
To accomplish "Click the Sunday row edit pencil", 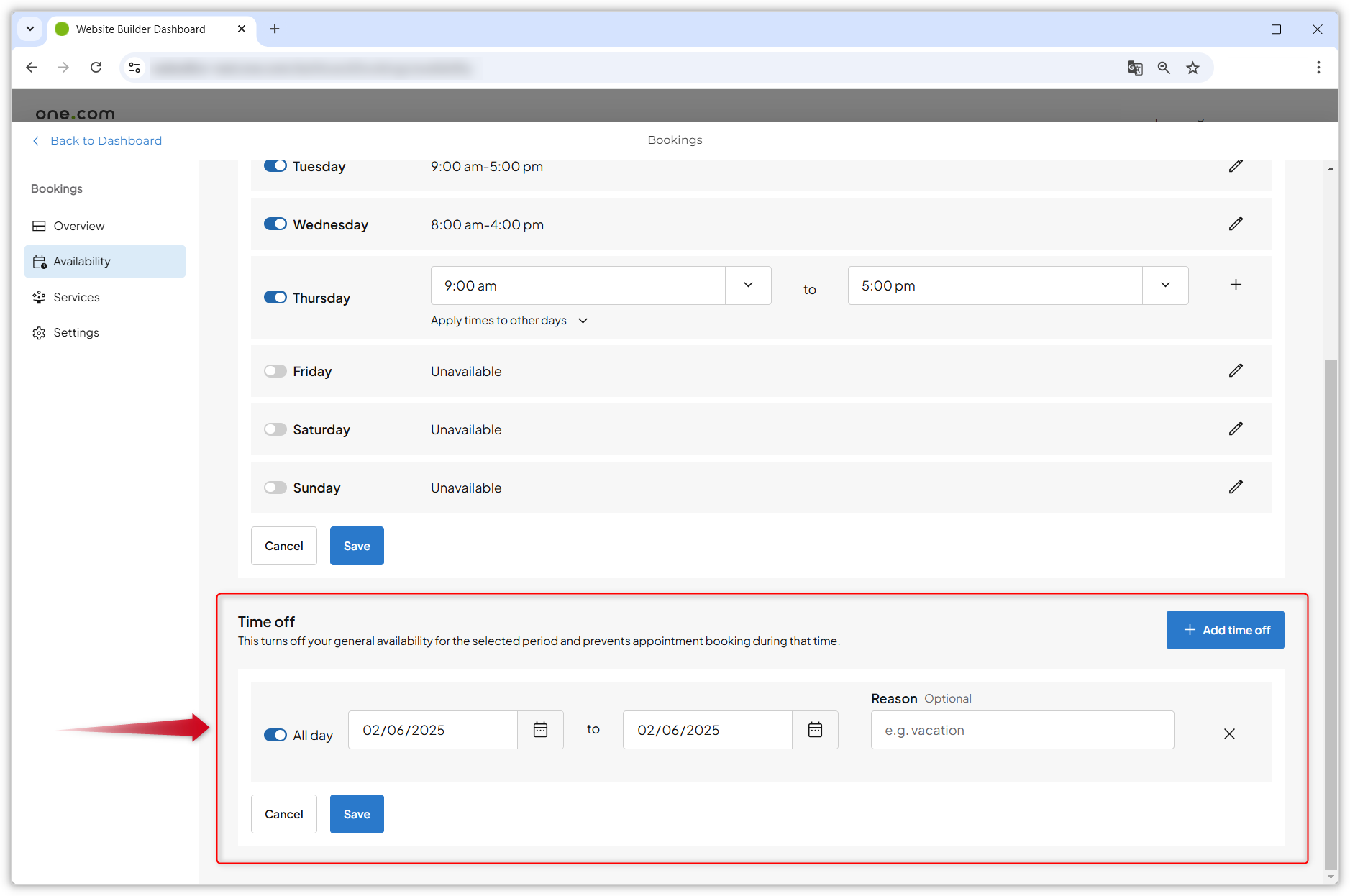I will [1235, 488].
